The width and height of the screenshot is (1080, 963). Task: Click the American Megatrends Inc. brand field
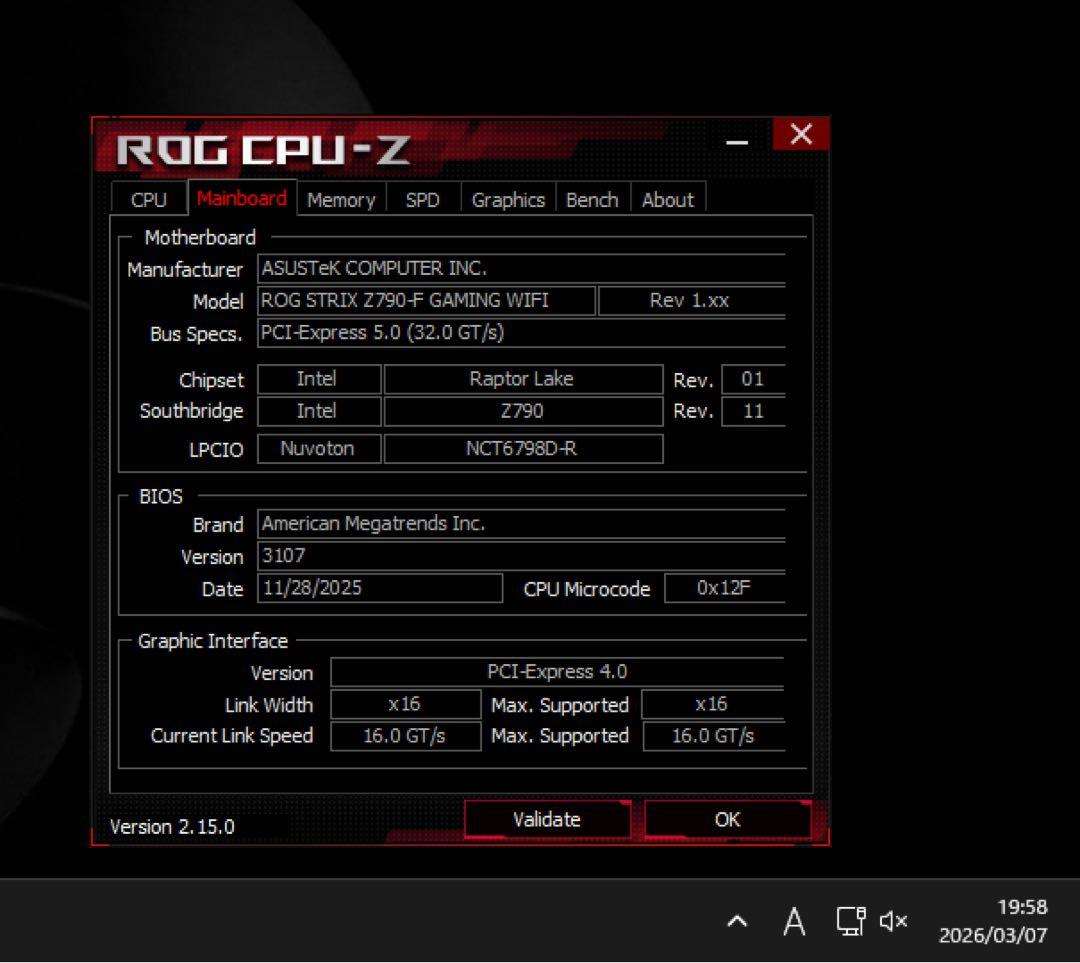tap(521, 524)
